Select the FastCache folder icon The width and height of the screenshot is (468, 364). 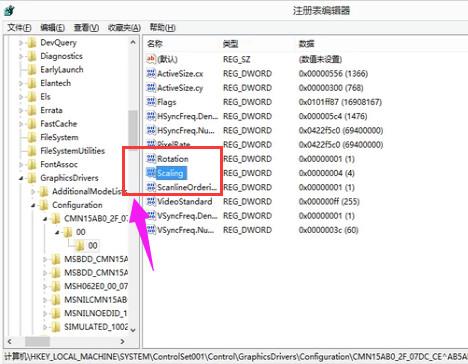[32, 124]
